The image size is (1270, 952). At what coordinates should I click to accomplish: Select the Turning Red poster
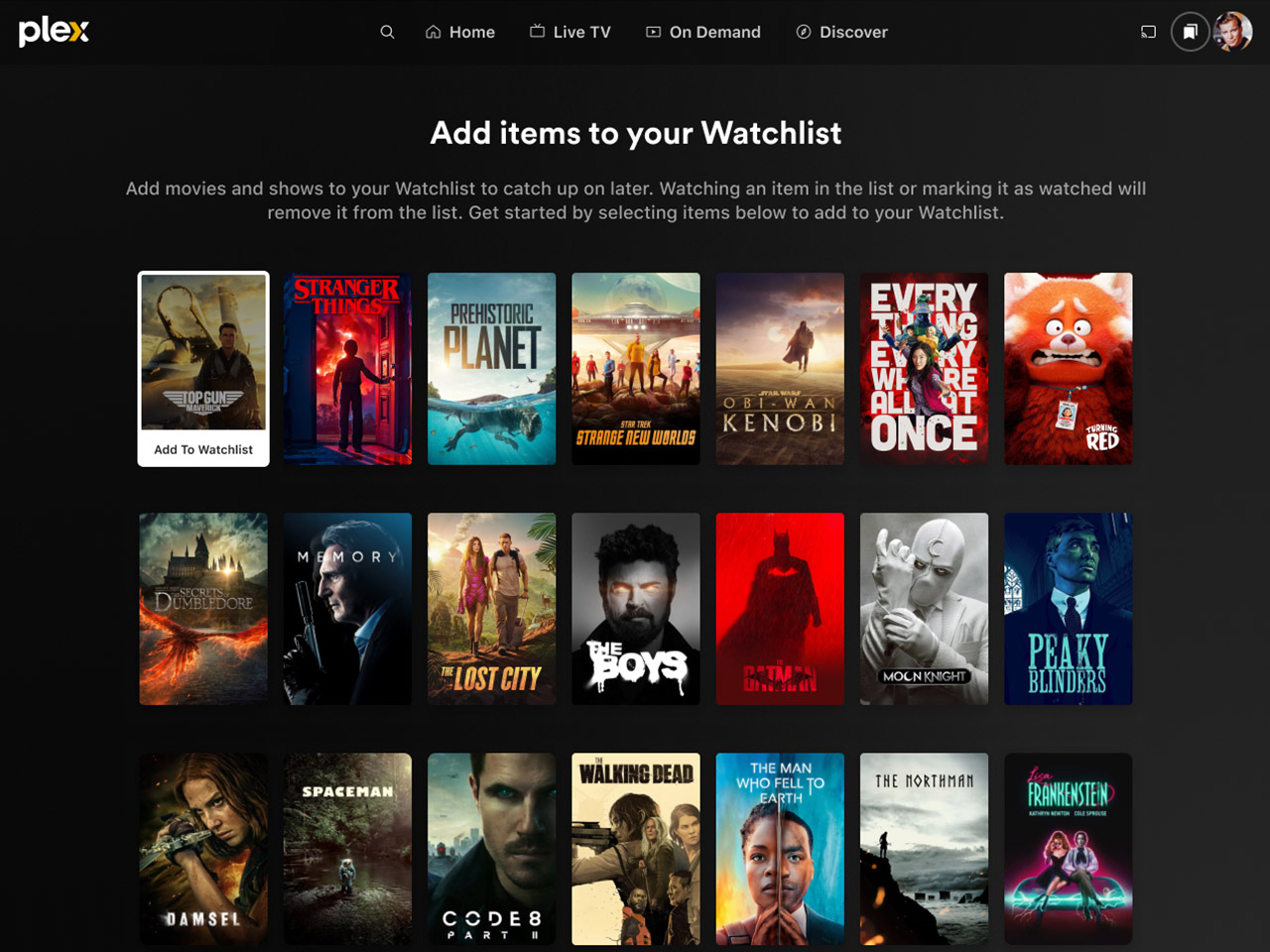click(1069, 369)
